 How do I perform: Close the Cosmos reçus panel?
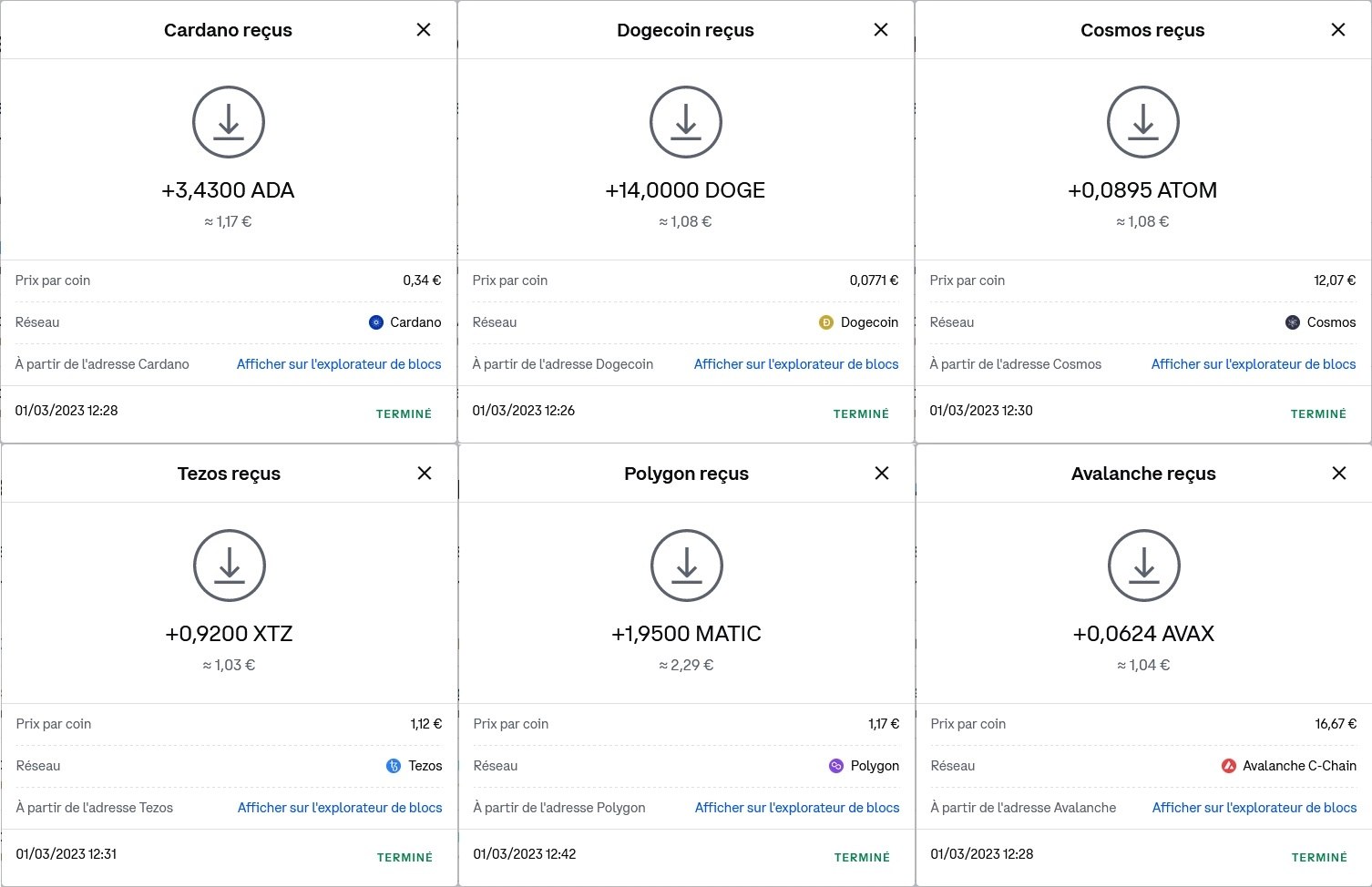(1338, 30)
